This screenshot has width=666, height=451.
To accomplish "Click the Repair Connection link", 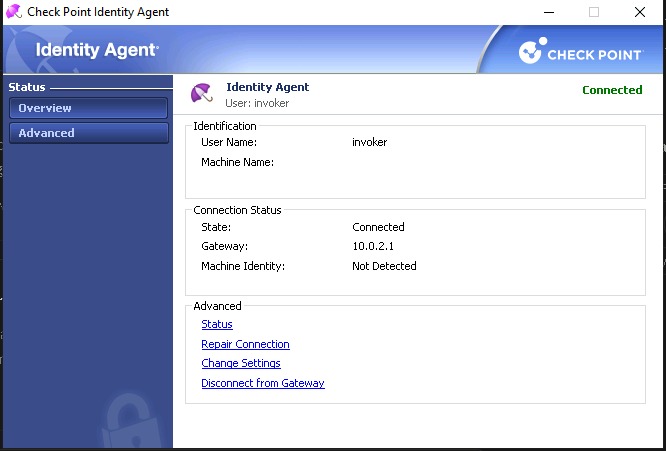I will tap(246, 344).
